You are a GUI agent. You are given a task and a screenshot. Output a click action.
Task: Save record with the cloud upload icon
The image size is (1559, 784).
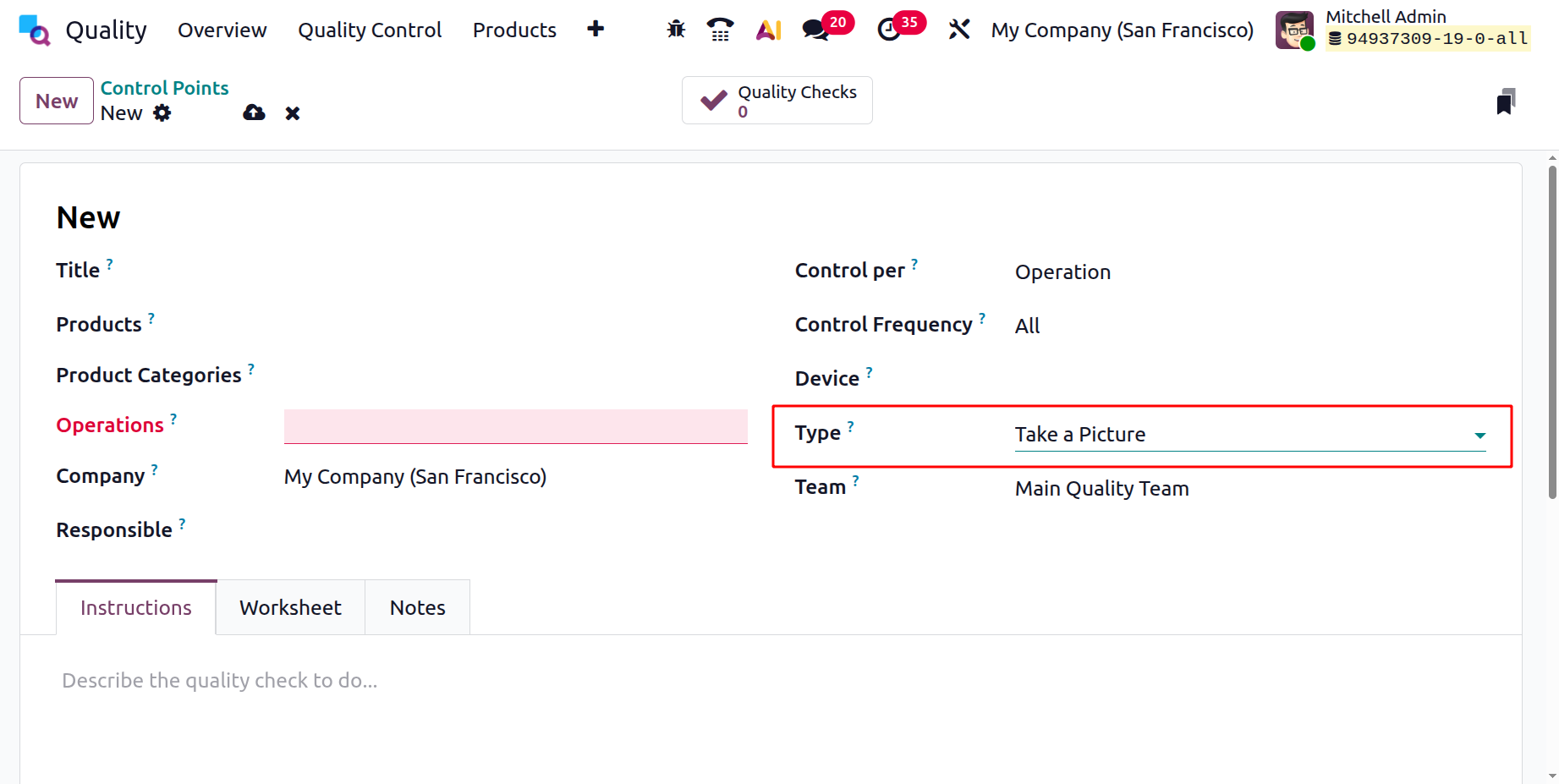254,113
